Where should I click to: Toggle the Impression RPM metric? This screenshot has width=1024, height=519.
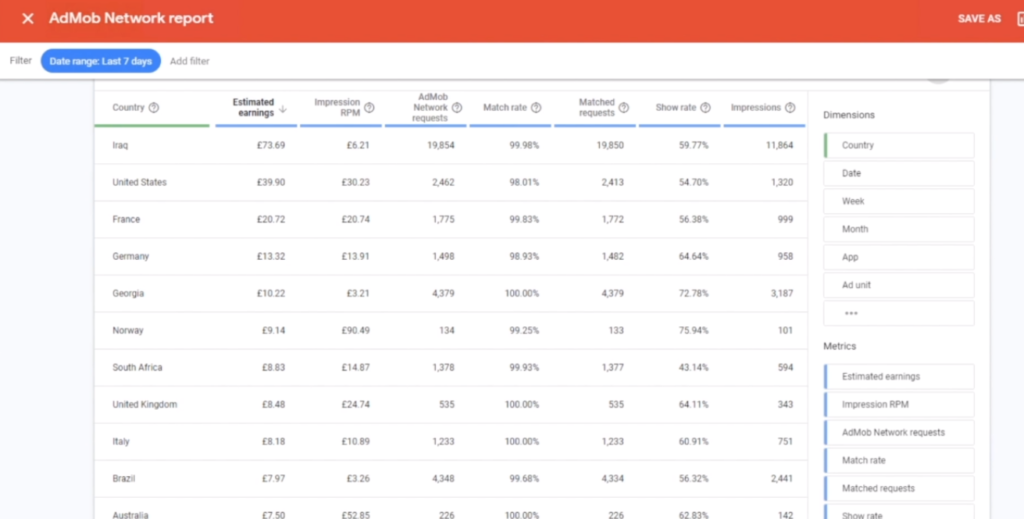(x=899, y=405)
